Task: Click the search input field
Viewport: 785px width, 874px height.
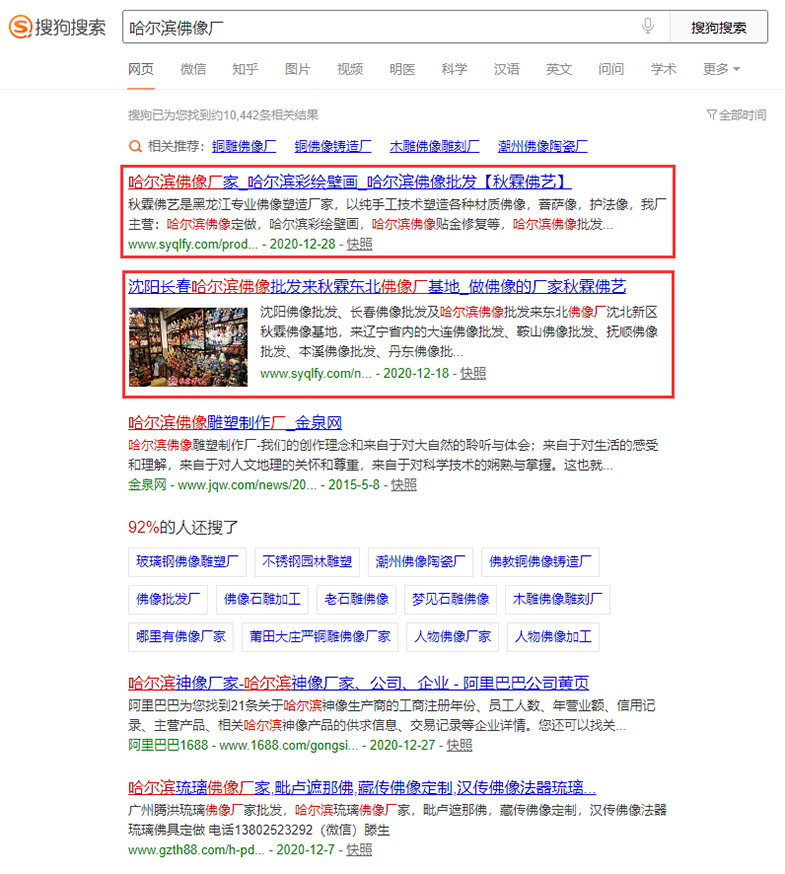Action: pos(380,27)
